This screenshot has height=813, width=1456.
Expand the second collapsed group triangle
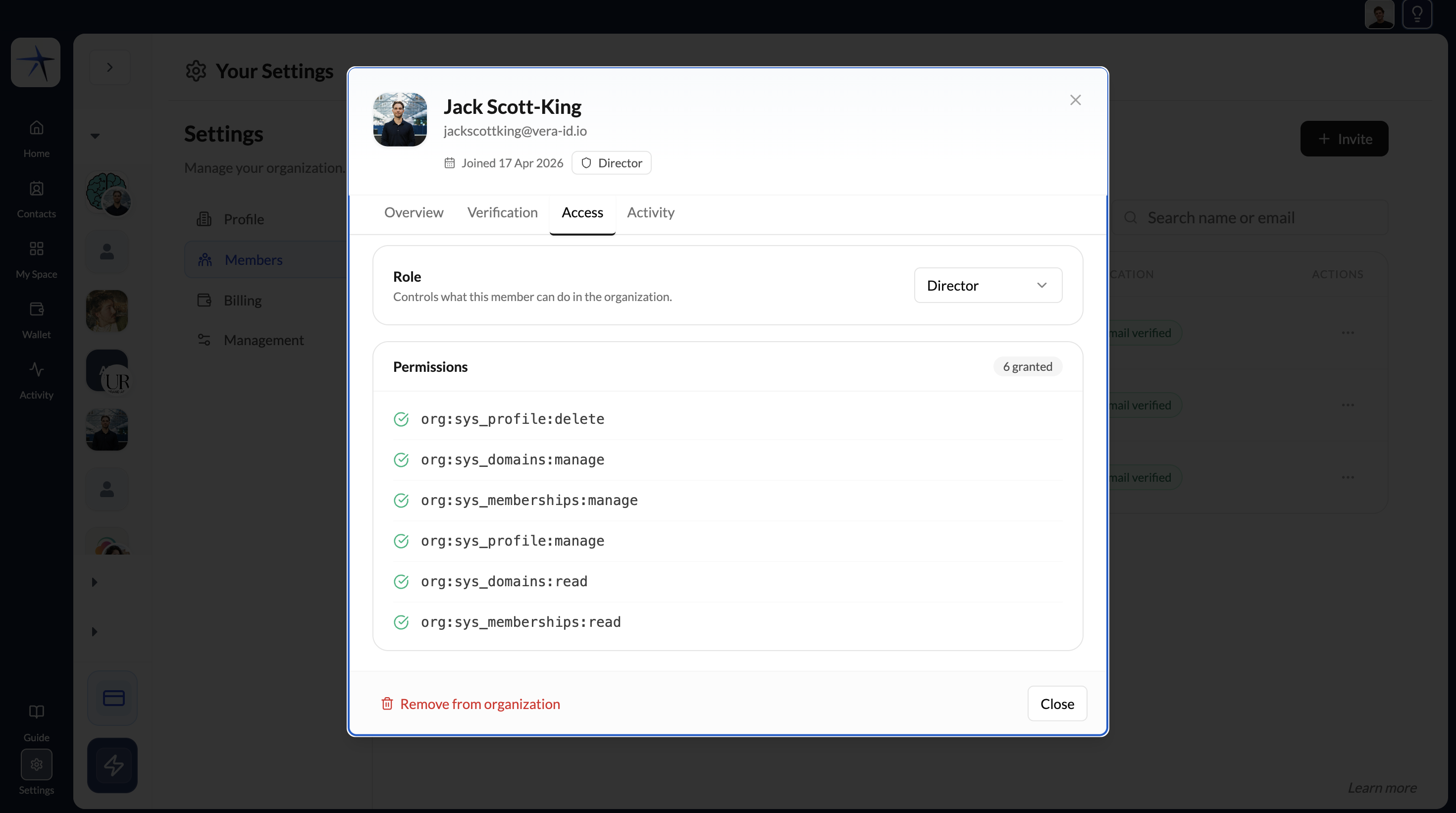[95, 631]
